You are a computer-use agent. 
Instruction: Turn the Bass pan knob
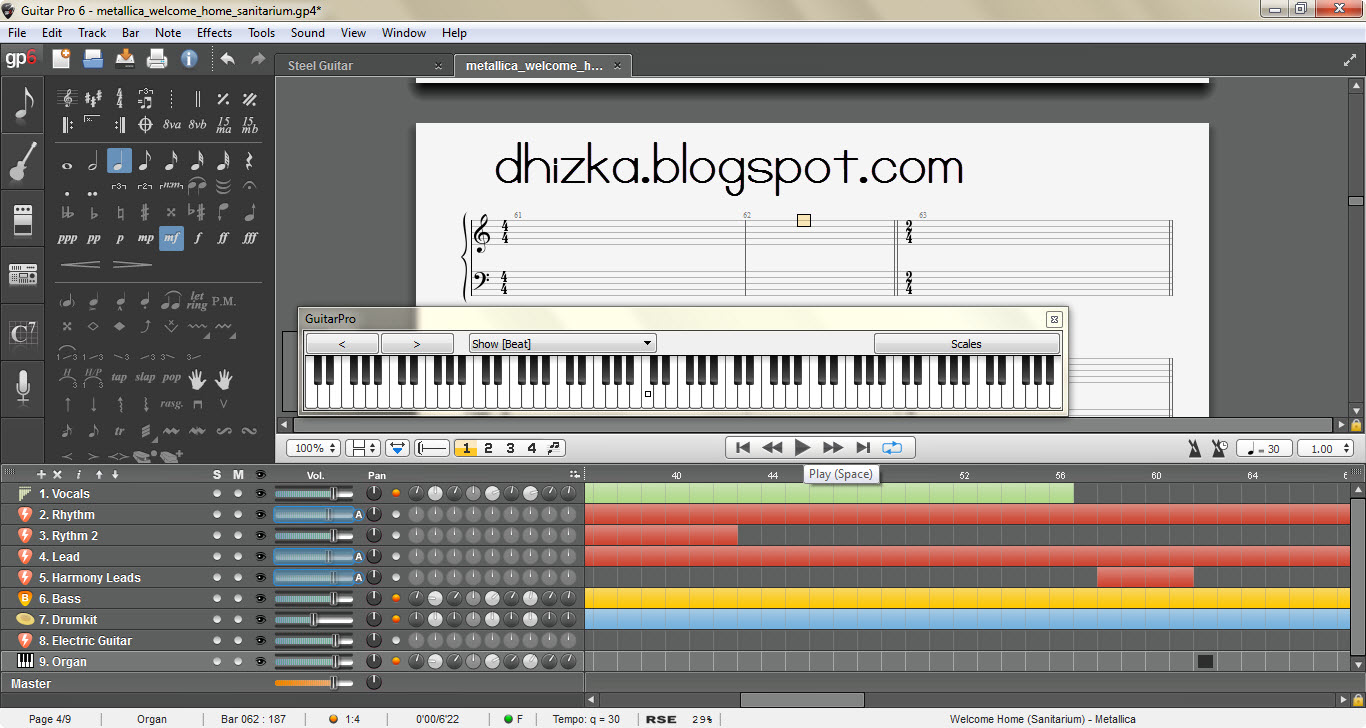(x=374, y=599)
